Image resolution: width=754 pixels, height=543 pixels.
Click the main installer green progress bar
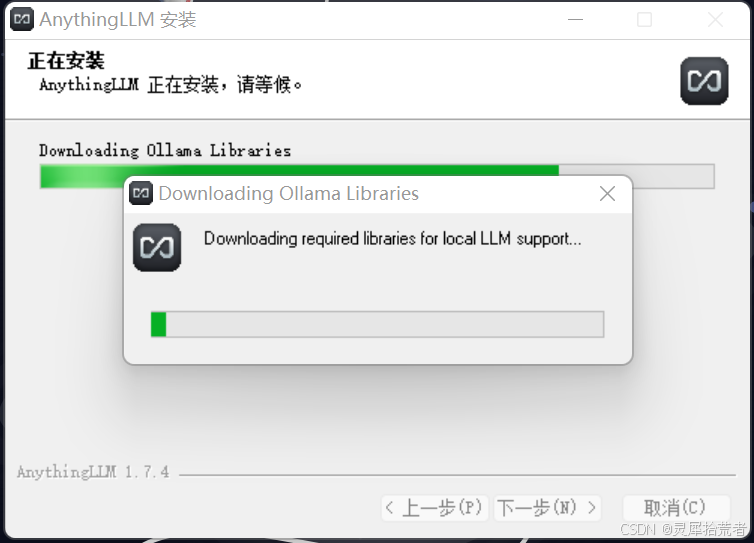point(377,176)
